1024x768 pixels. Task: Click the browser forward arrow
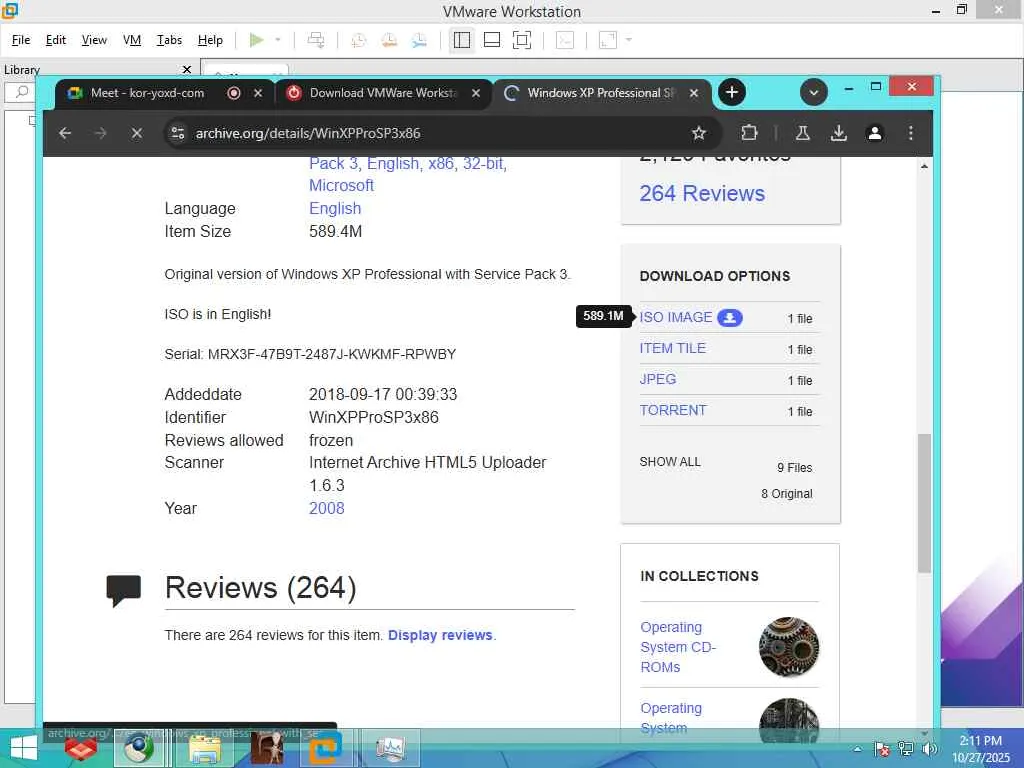[100, 133]
